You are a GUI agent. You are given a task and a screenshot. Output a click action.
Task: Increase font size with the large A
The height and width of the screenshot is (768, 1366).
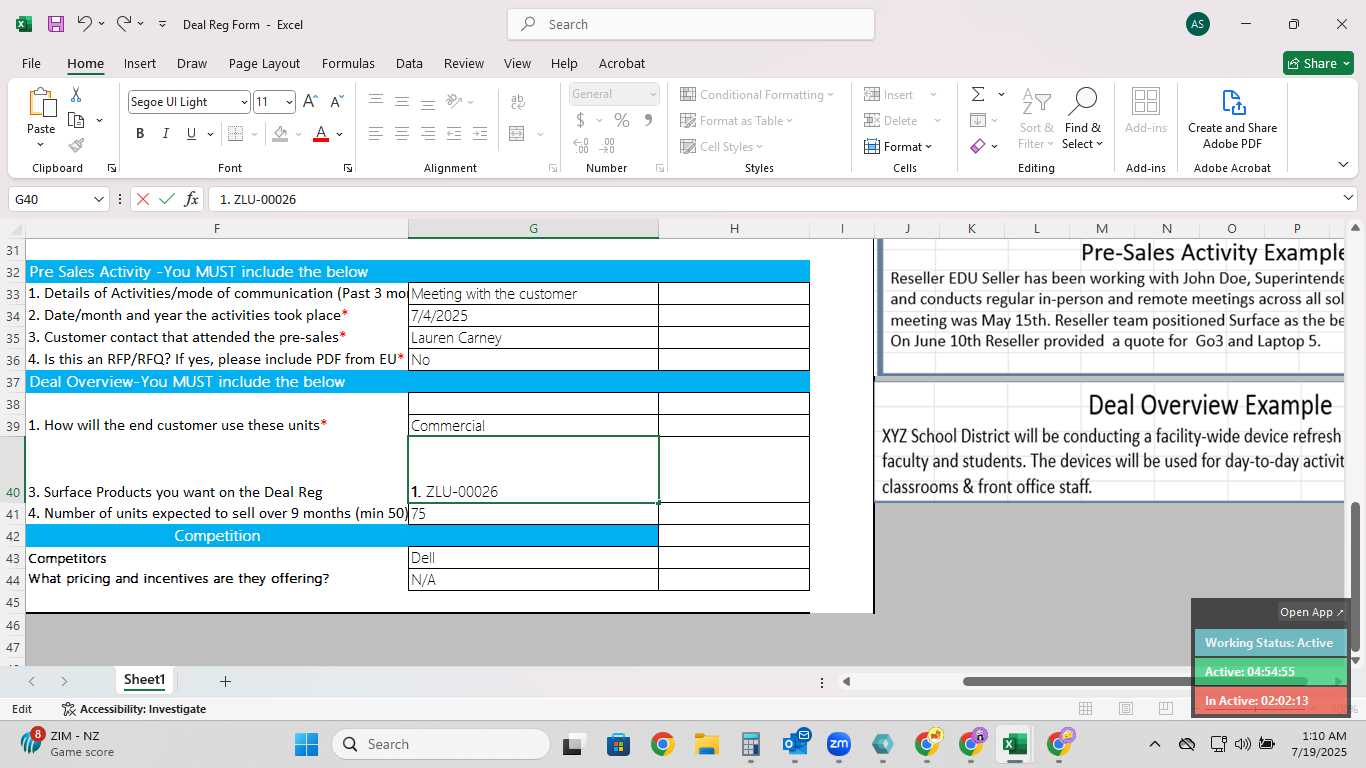point(310,102)
